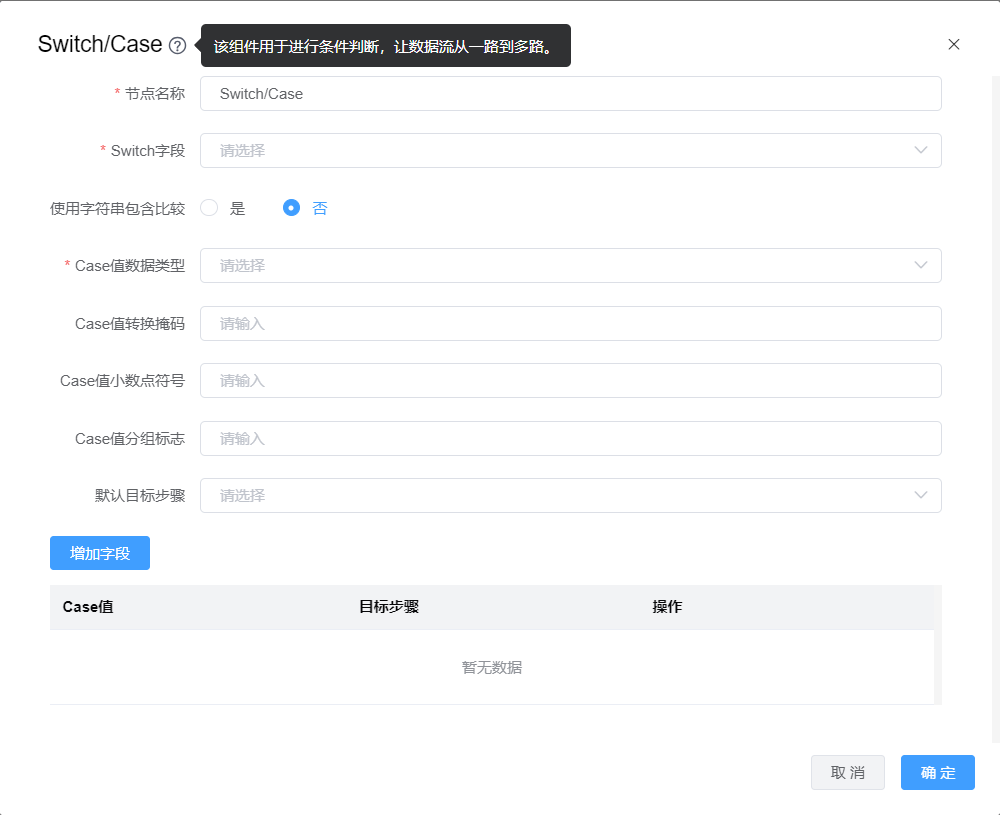Close the Switch/Case dialog with X icon
This screenshot has width=1000, height=815.
pyautogui.click(x=953, y=44)
